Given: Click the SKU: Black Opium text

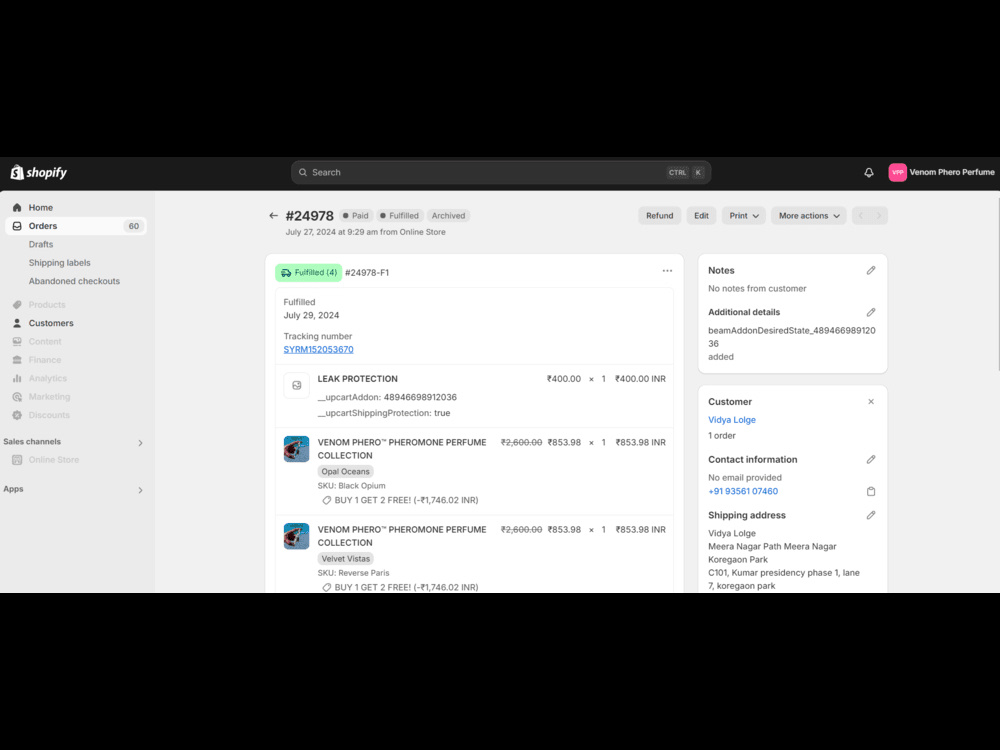Looking at the screenshot, I should [351, 486].
